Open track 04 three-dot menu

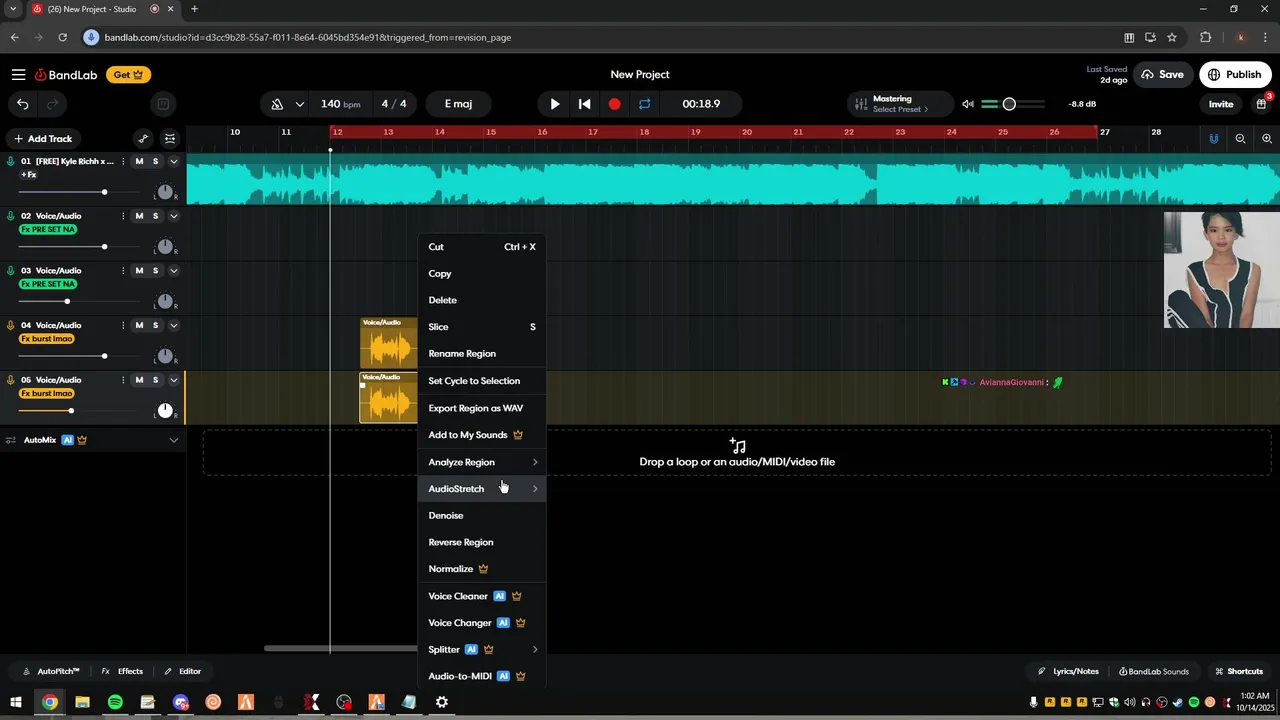[123, 325]
